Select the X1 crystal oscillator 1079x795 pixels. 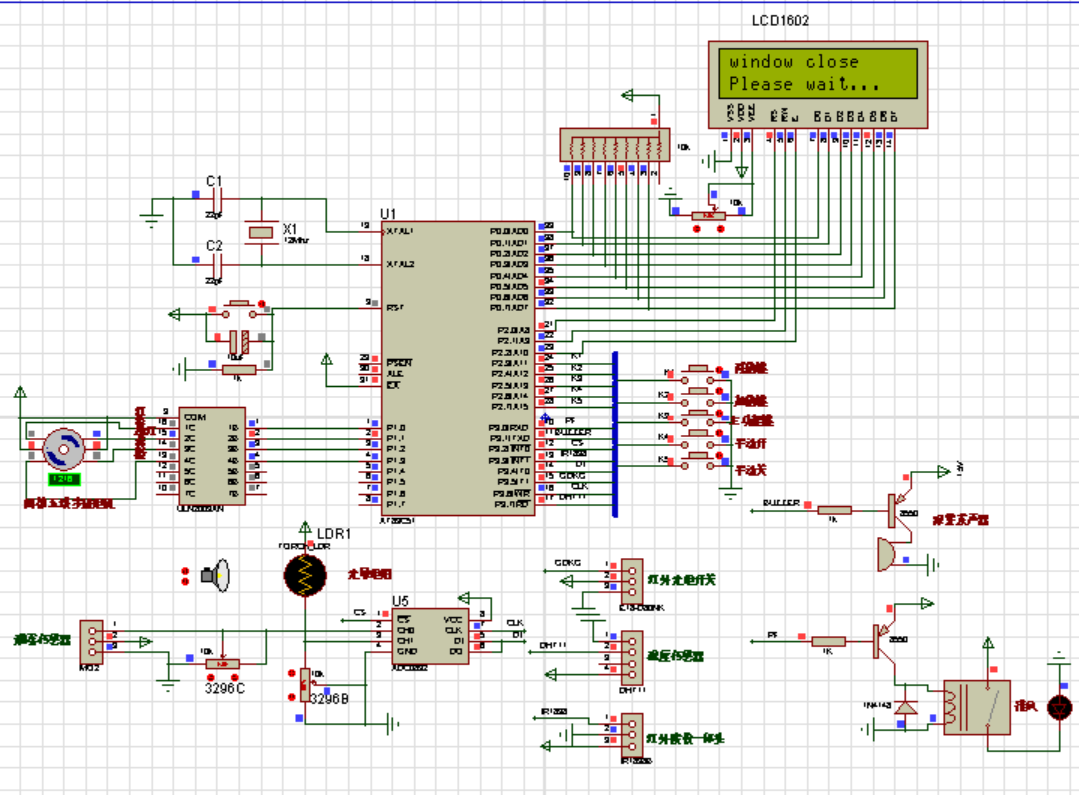261,232
